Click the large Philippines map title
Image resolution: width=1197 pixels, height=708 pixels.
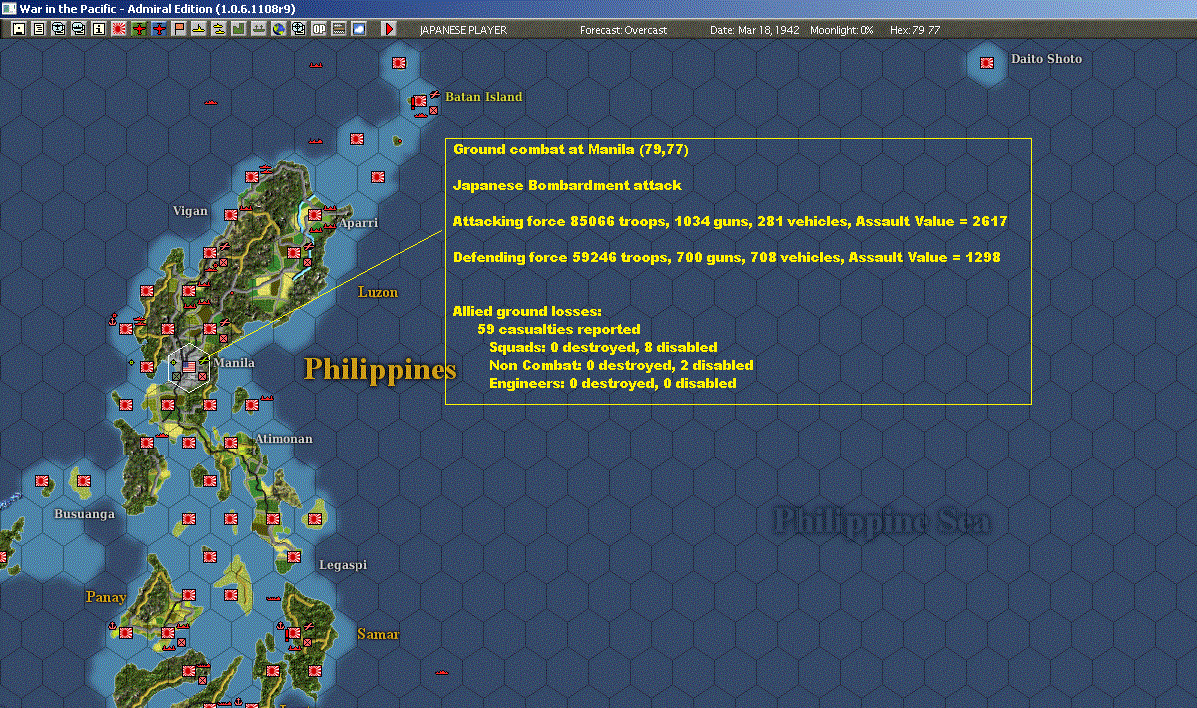tap(380, 370)
